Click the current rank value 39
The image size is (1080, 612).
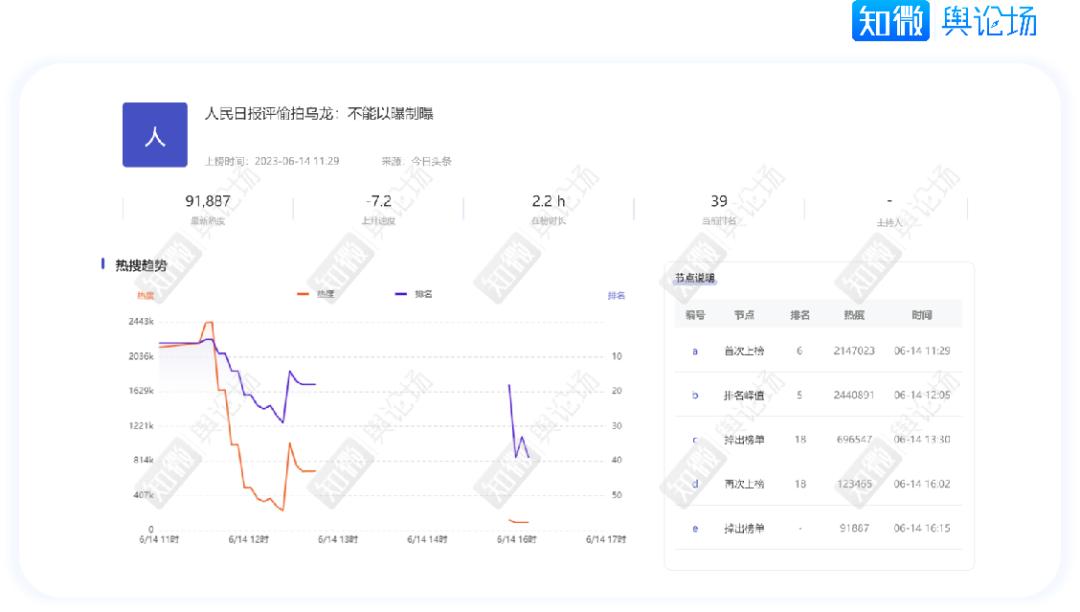[x=718, y=201]
